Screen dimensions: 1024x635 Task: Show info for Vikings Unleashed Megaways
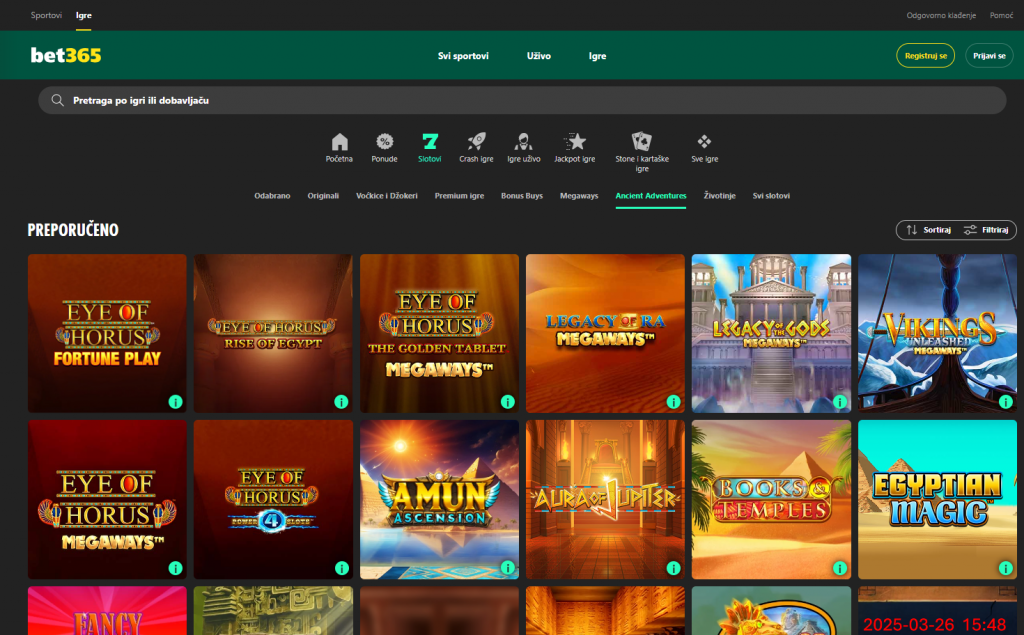point(1006,402)
